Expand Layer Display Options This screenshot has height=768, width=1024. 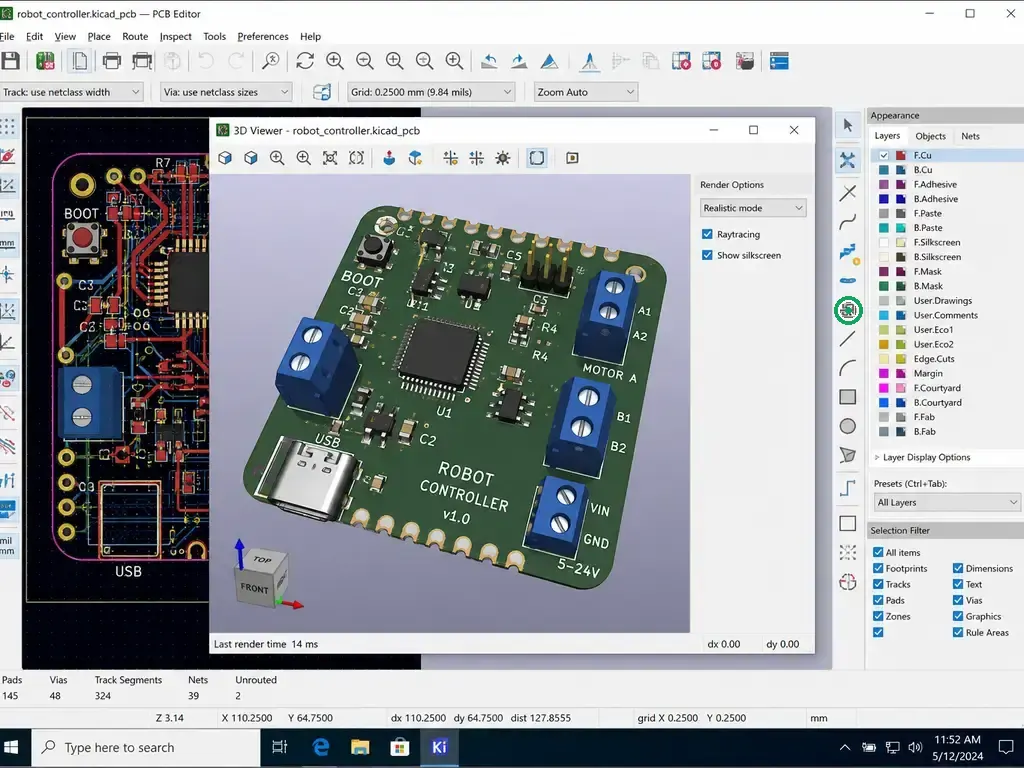[x=922, y=457]
